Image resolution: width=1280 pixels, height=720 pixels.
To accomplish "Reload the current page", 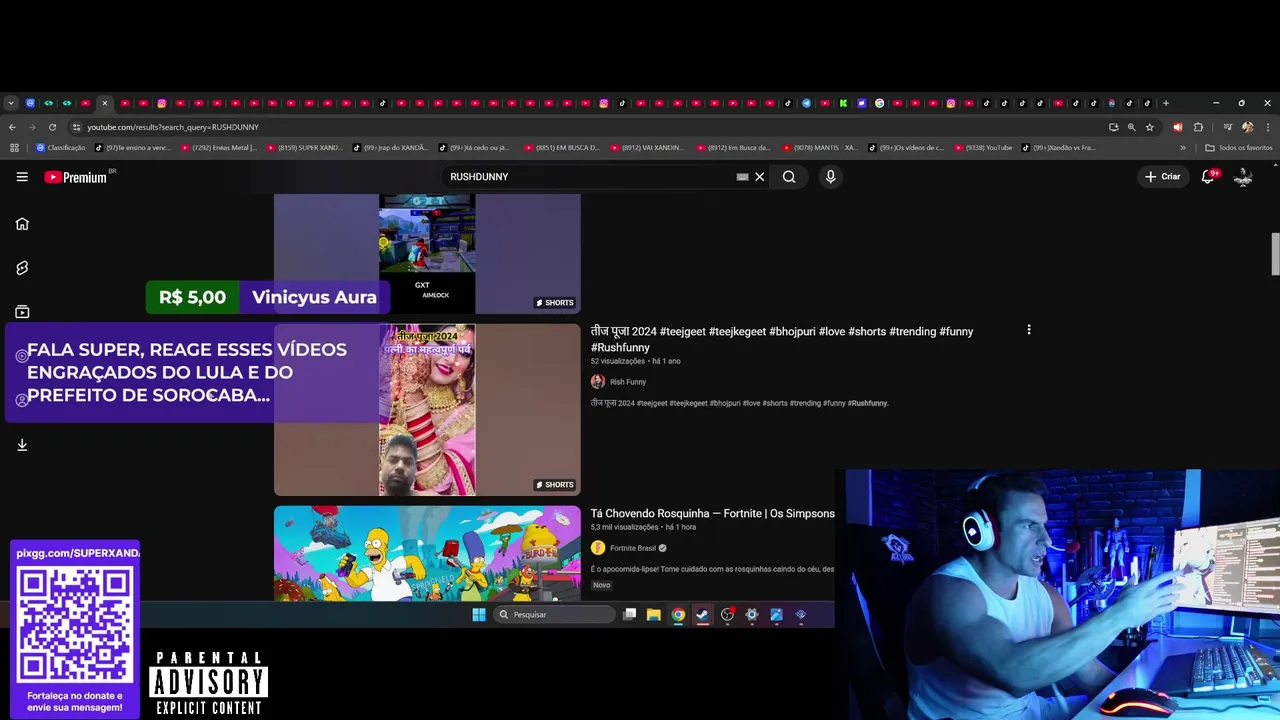I will [x=52, y=127].
